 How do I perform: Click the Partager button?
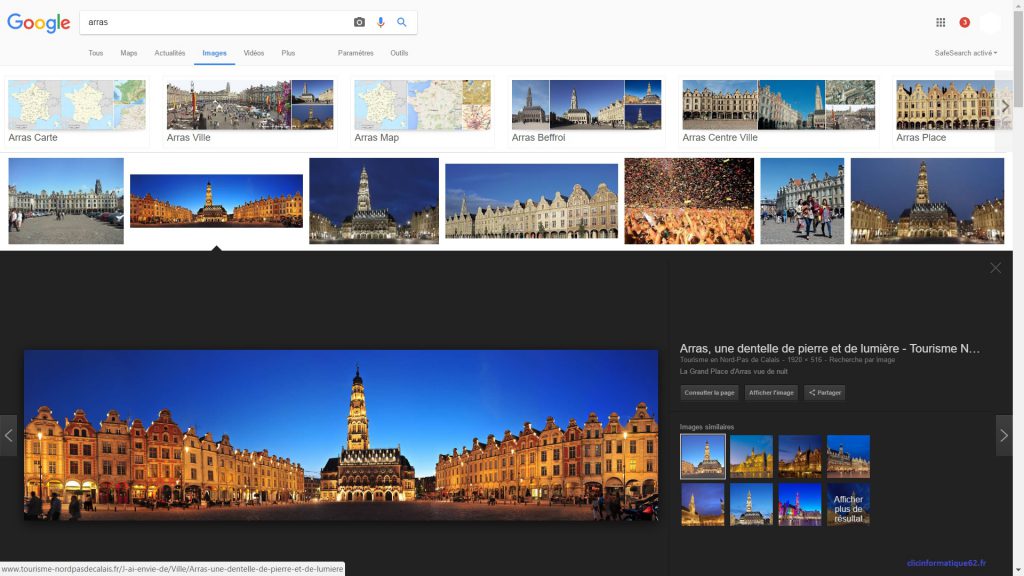tap(825, 392)
